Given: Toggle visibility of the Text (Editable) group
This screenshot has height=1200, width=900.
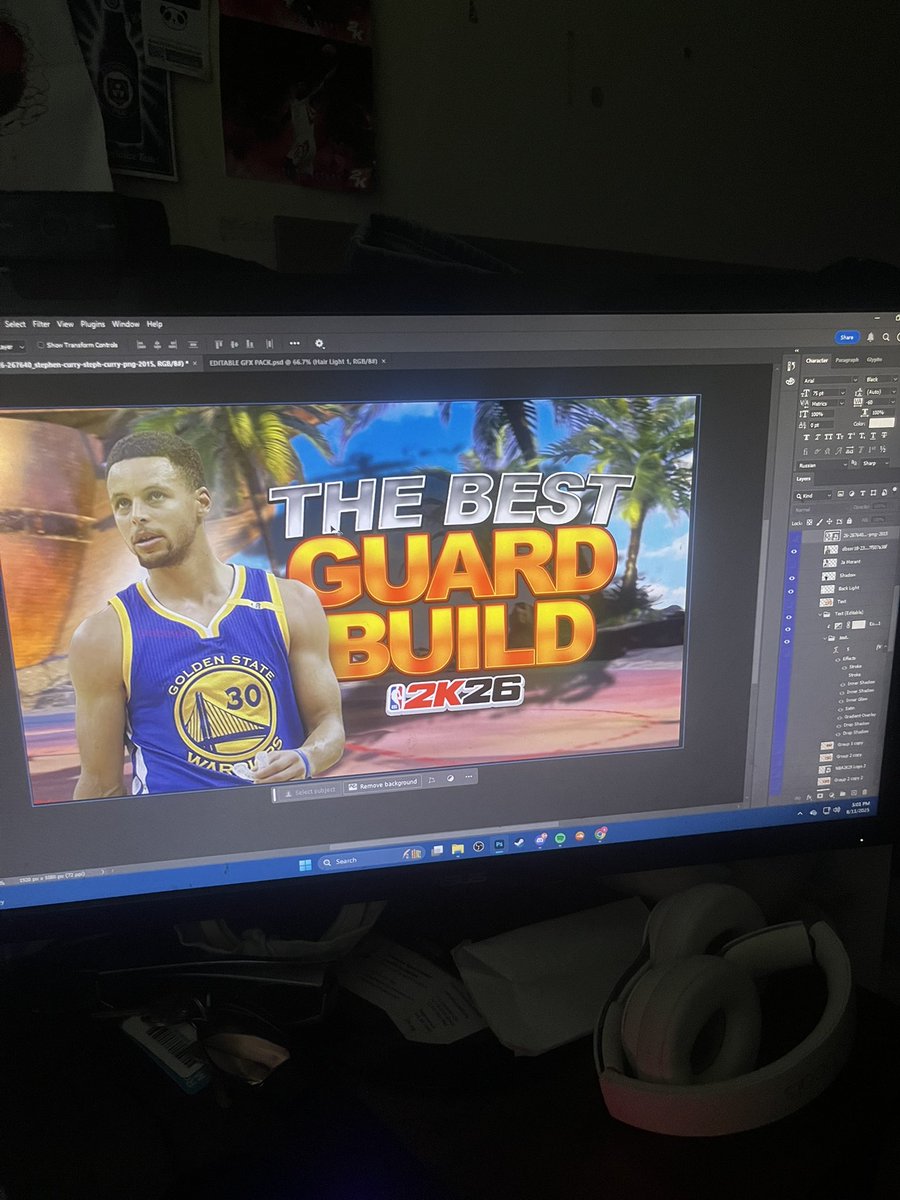Looking at the screenshot, I should [x=789, y=617].
